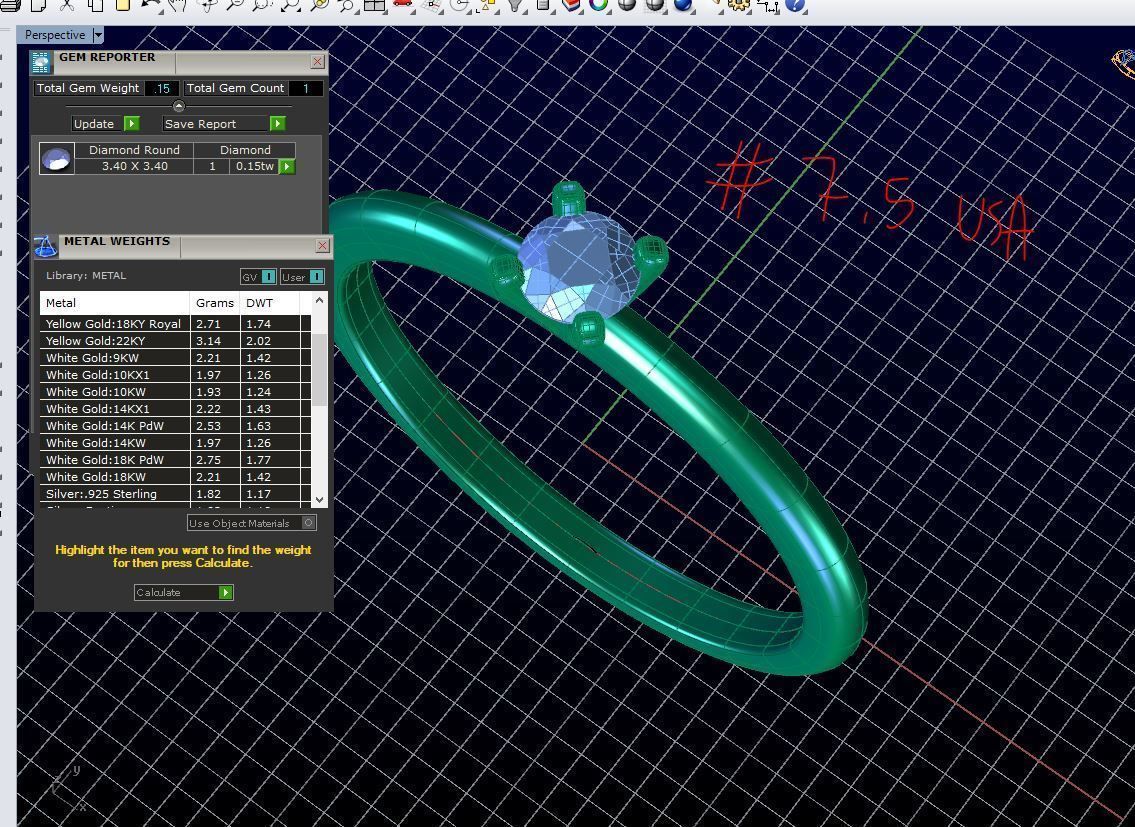
Task: Select the White Gold:10KX1 row
Action: [x=175, y=374]
